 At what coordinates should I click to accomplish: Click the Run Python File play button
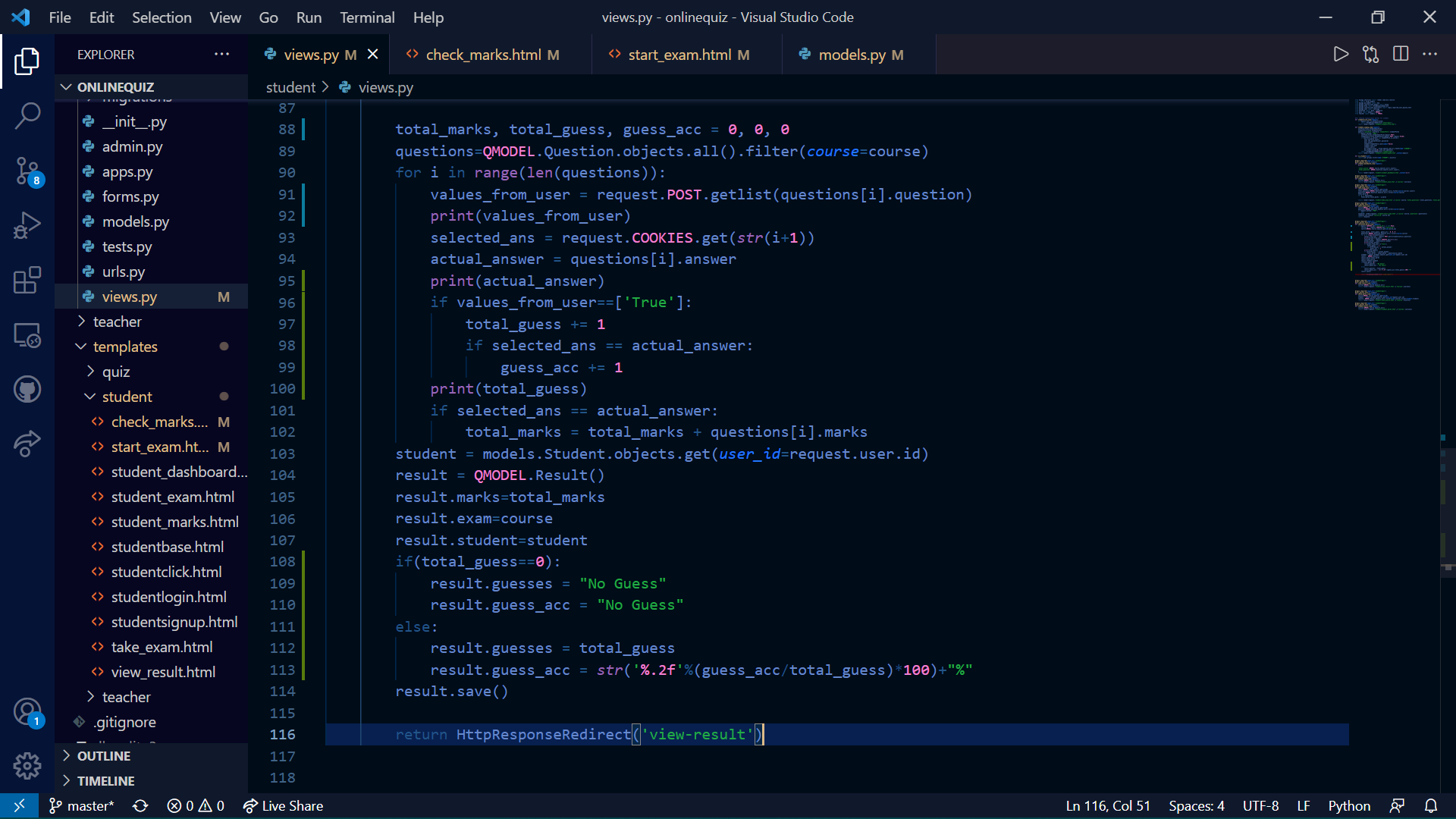(x=1341, y=54)
